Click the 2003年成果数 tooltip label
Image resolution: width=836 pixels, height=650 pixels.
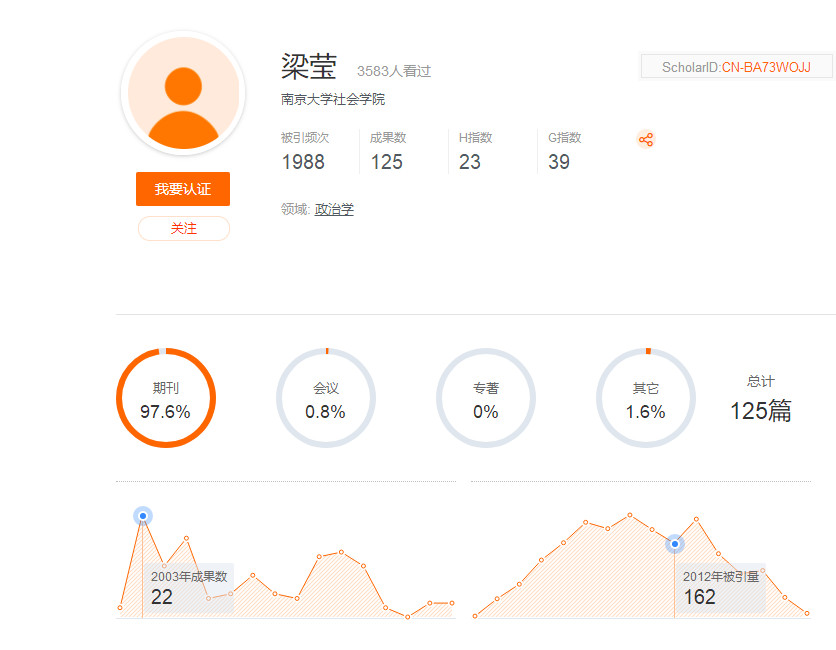pos(189,577)
